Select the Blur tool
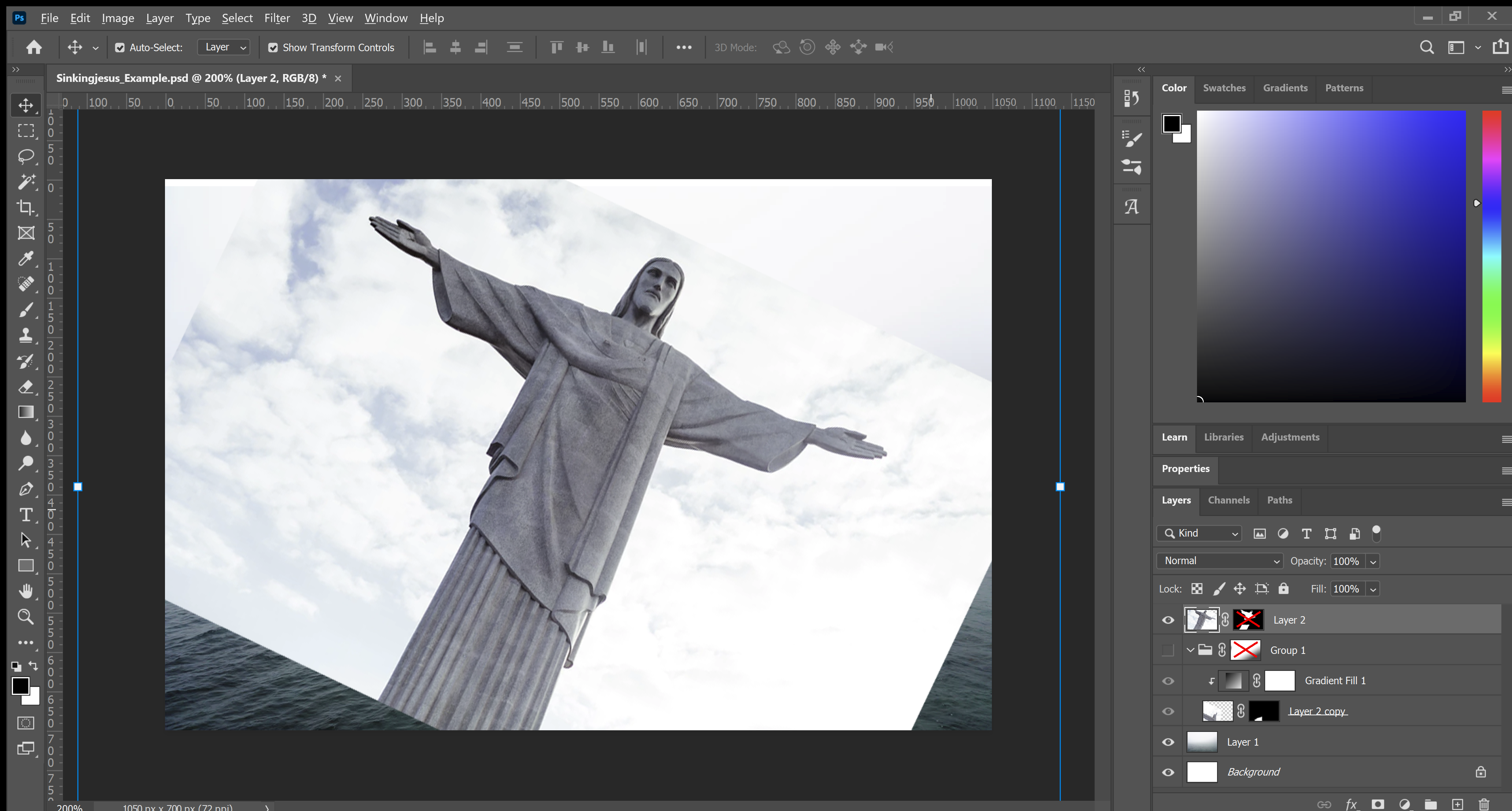Image resolution: width=1512 pixels, height=811 pixels. point(26,438)
